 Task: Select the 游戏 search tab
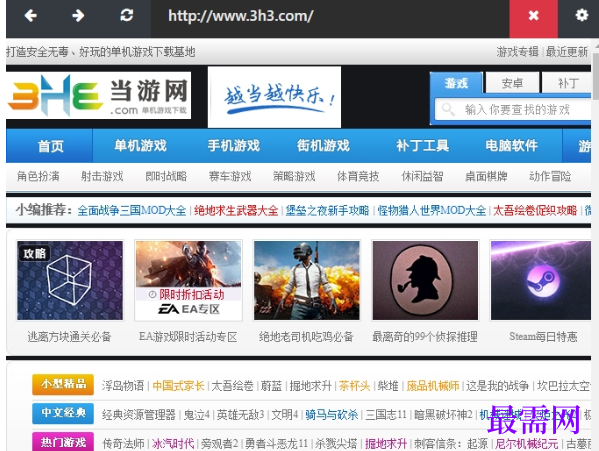pos(456,83)
